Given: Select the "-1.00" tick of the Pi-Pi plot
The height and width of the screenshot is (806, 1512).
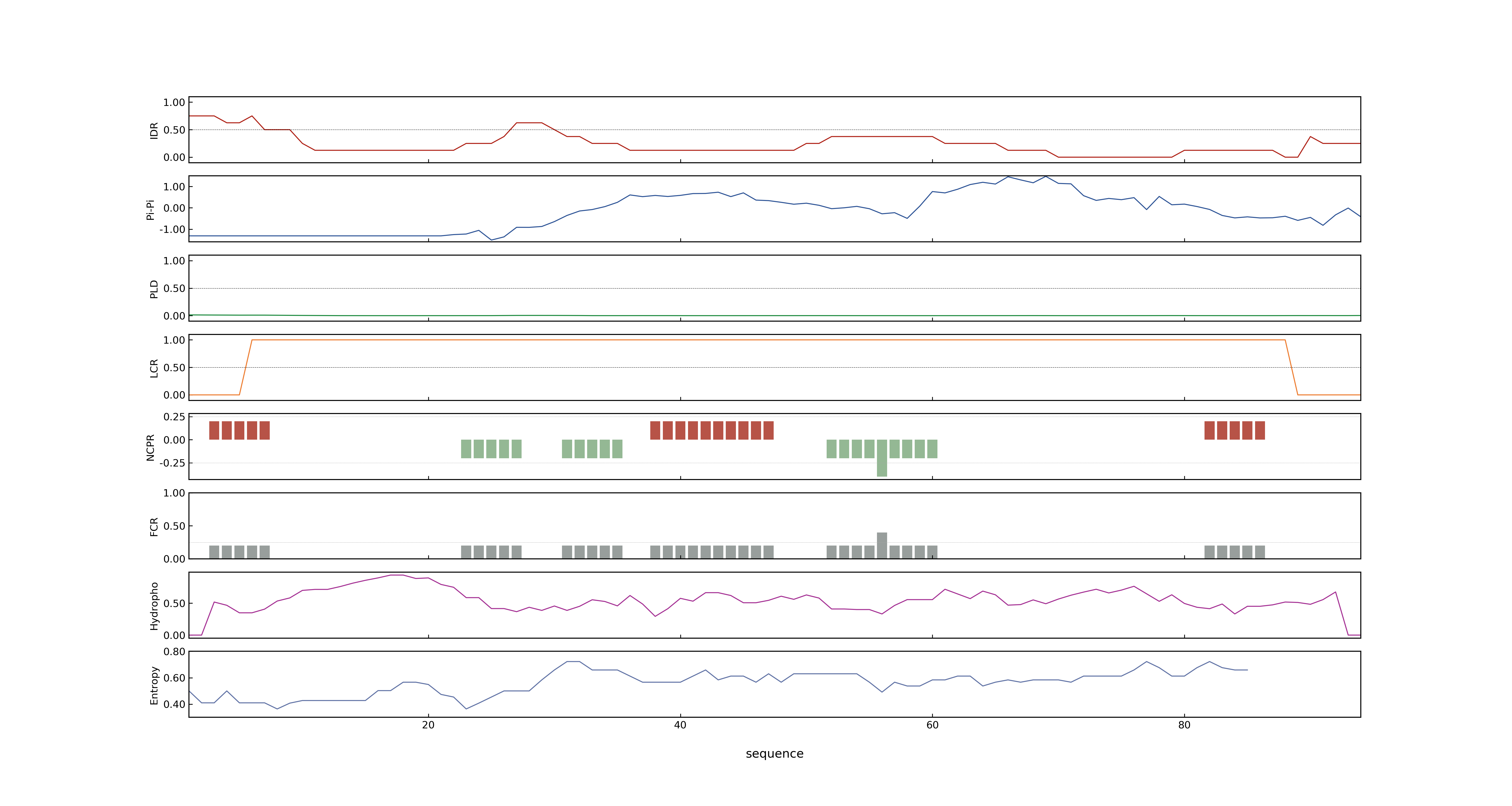Looking at the screenshot, I should click(172, 229).
